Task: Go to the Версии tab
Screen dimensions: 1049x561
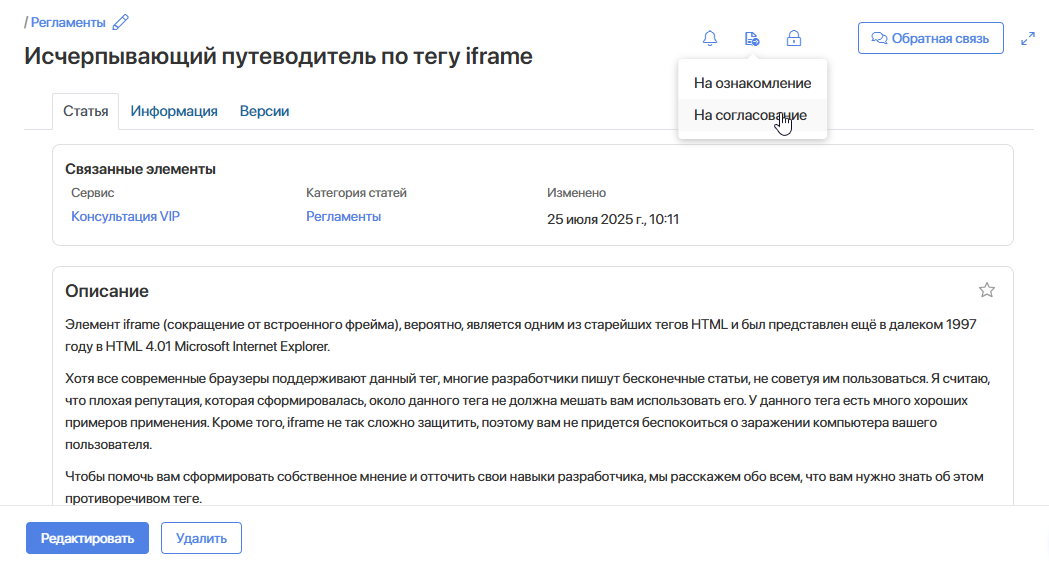Action: pos(264,111)
